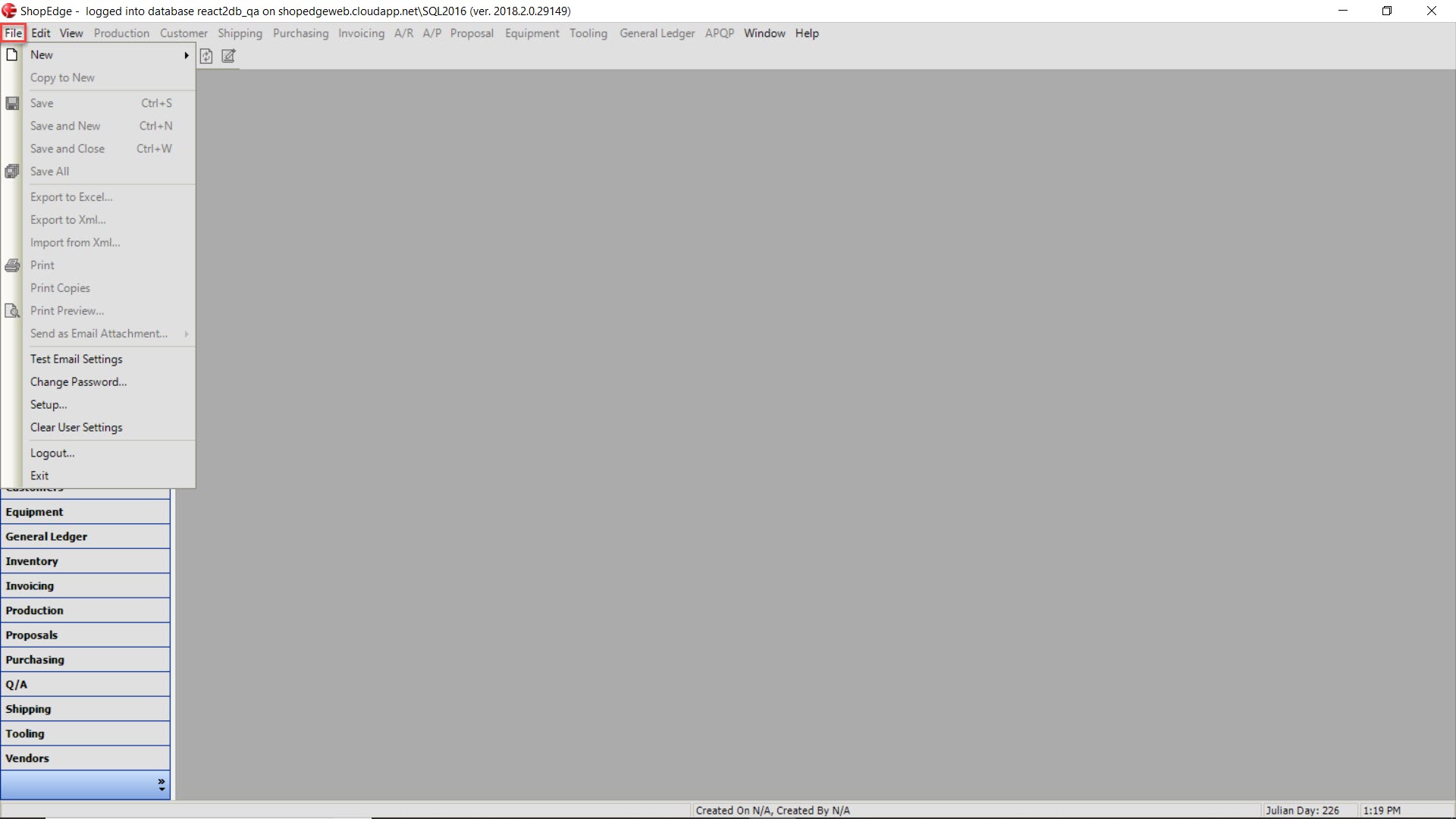1456x819 pixels.
Task: Select Setup from File menu
Action: pos(48,404)
